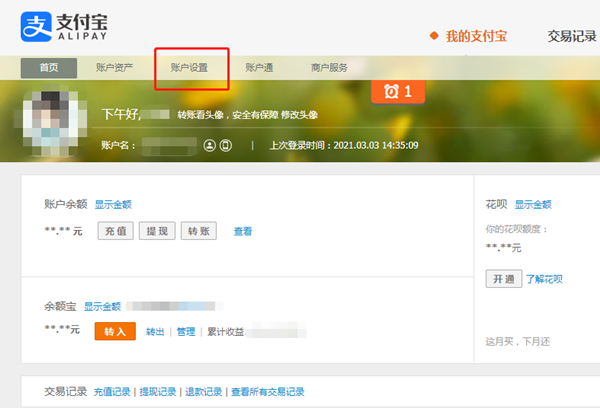Click the 累计收益 label

coord(226,332)
